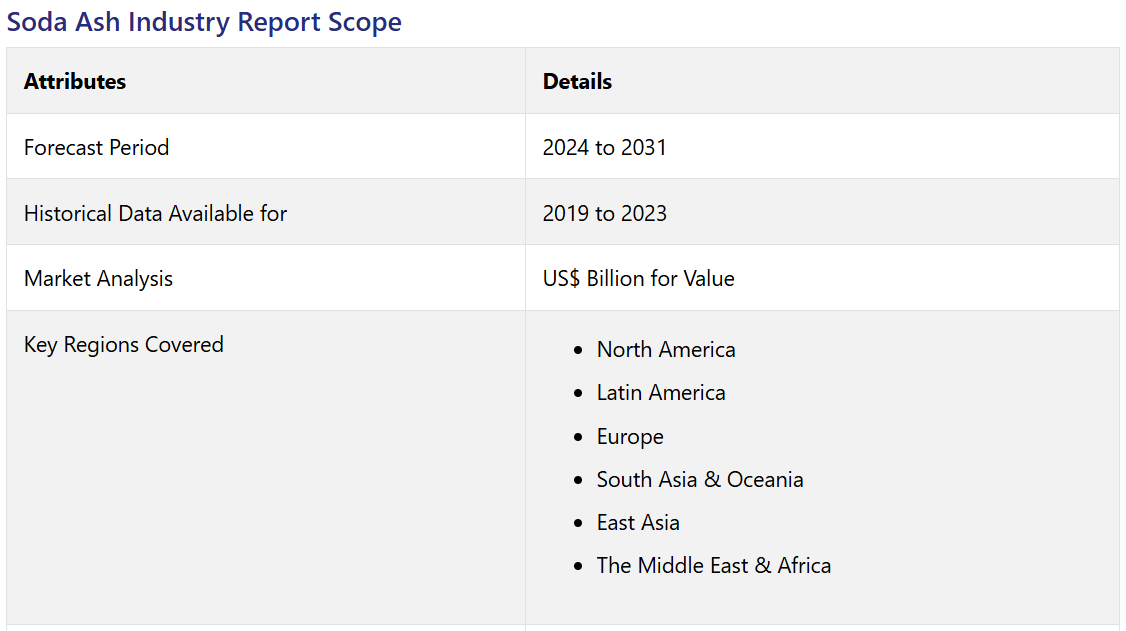Click the US$ Billion for Value text
This screenshot has height=631, width=1126.
click(x=638, y=279)
